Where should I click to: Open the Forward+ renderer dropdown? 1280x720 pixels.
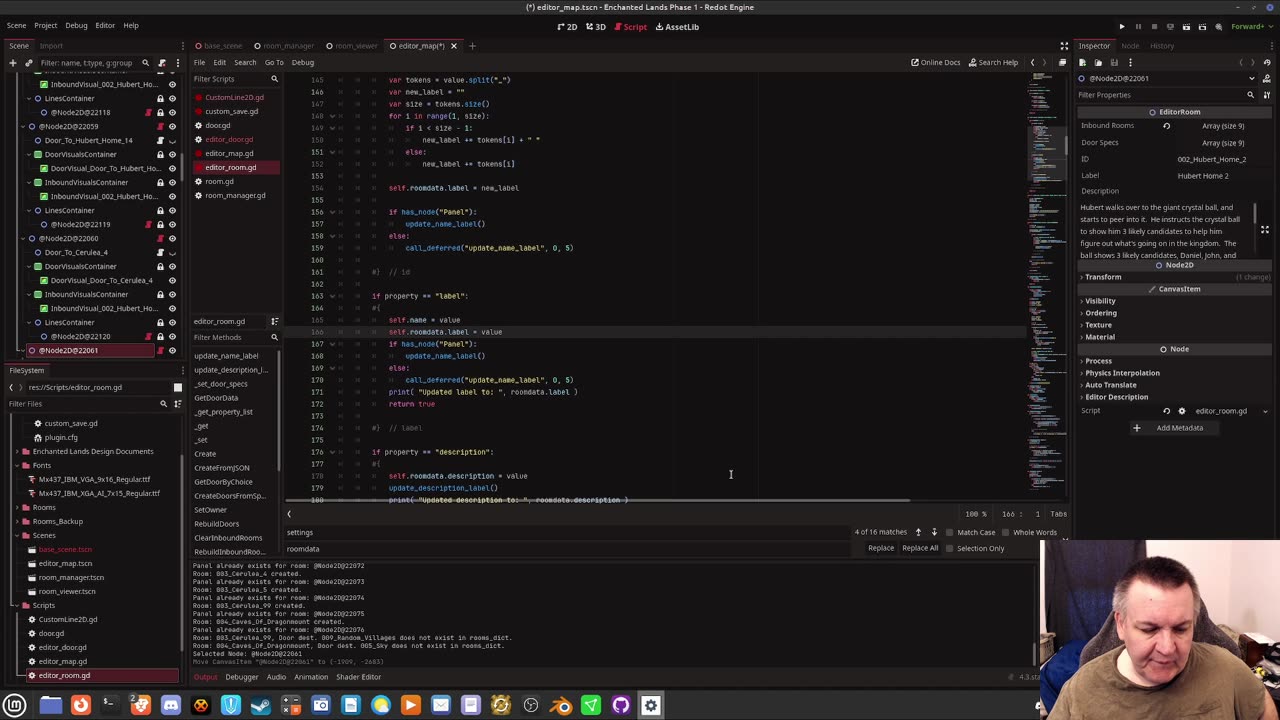(x=1250, y=27)
